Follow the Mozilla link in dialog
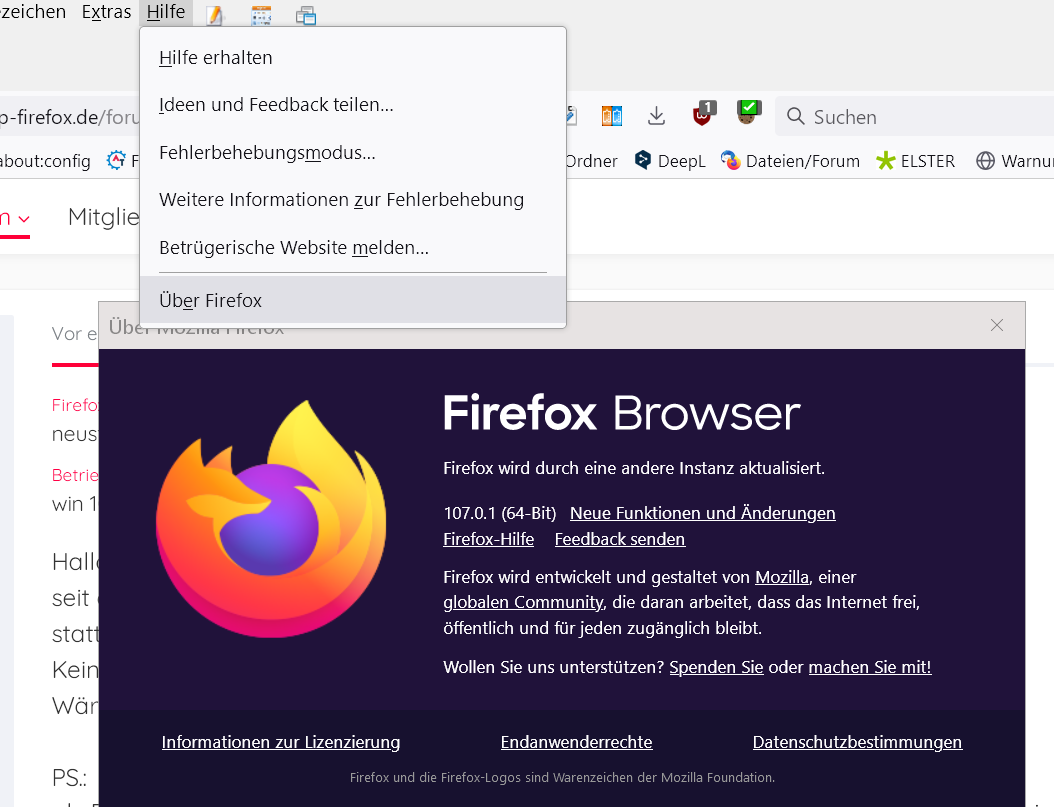This screenshot has height=807, width=1054. tap(782, 577)
